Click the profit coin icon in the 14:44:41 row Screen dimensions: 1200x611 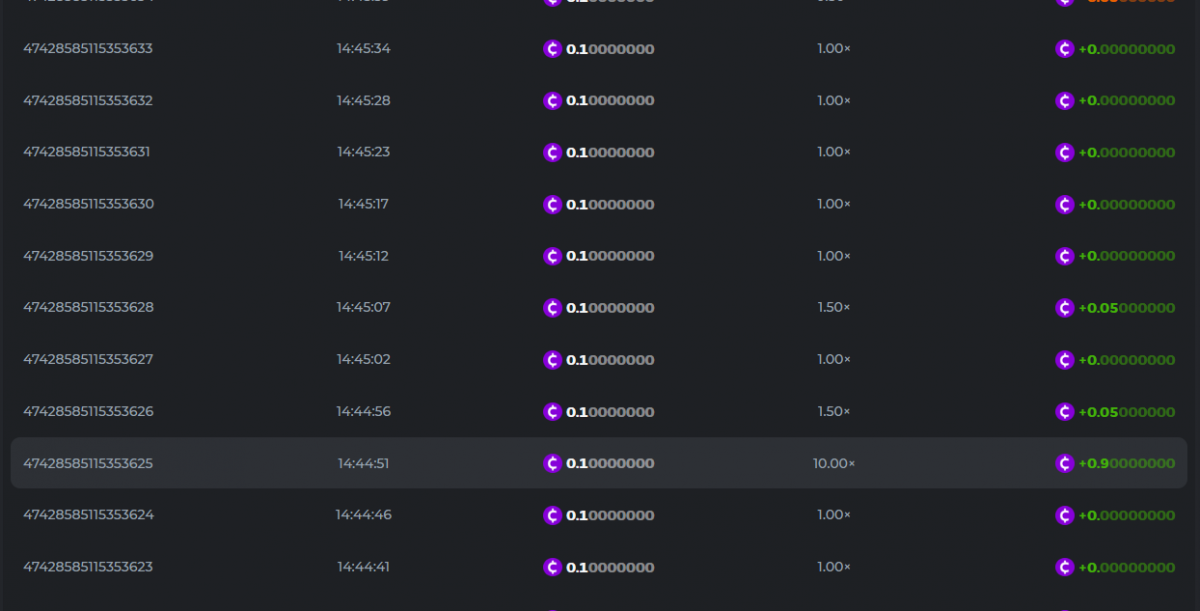[x=1065, y=567]
